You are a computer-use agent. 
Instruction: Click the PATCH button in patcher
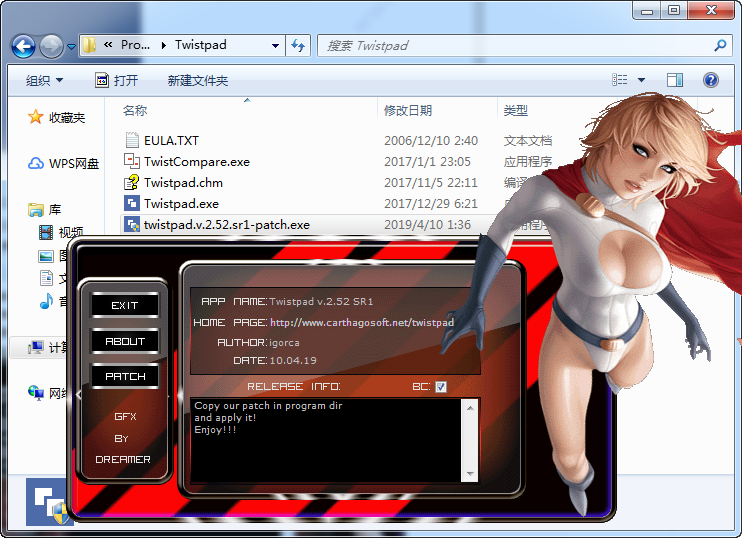pyautogui.click(x=125, y=376)
